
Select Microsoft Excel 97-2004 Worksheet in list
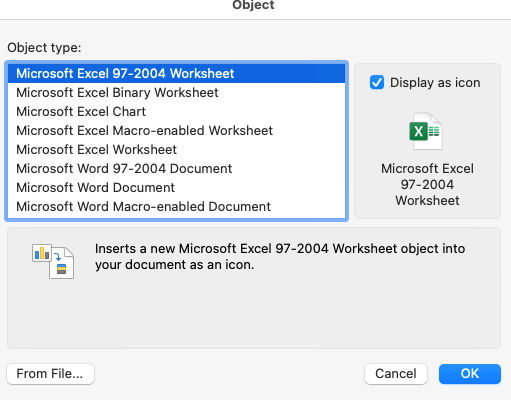pyautogui.click(x=176, y=73)
